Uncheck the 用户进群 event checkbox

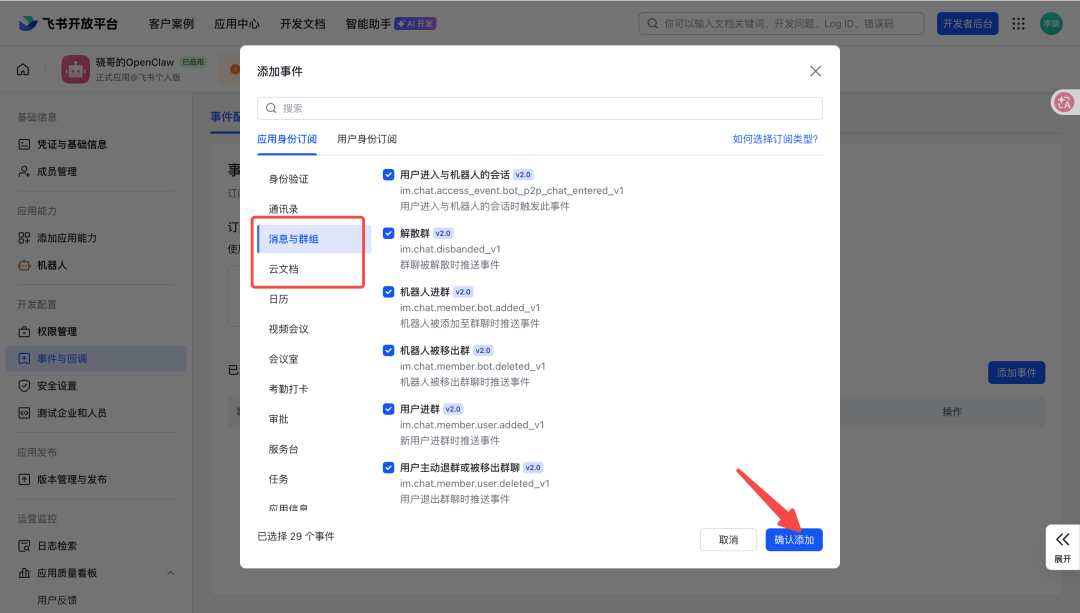389,408
